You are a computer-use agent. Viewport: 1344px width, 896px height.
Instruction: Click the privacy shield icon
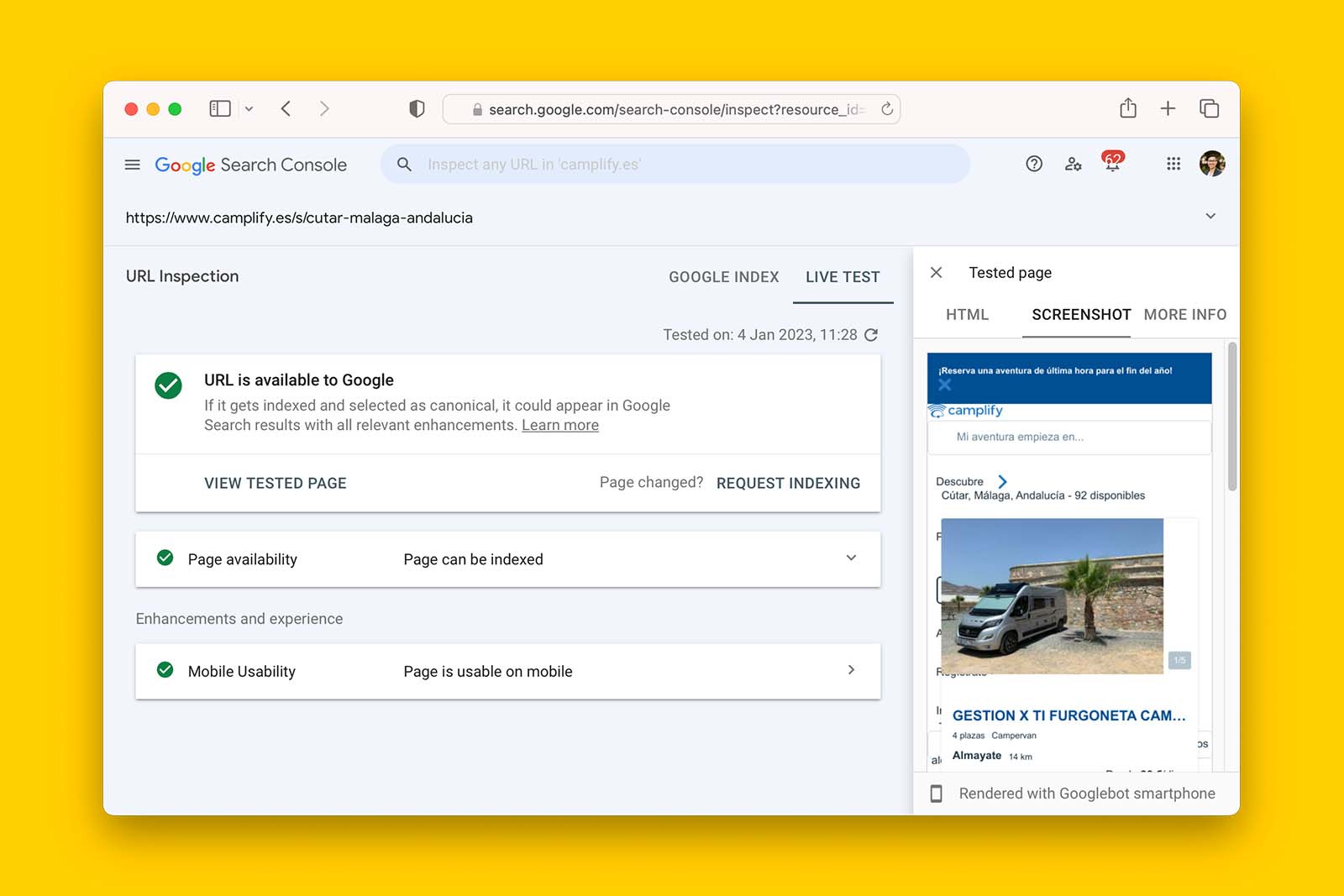coord(417,108)
